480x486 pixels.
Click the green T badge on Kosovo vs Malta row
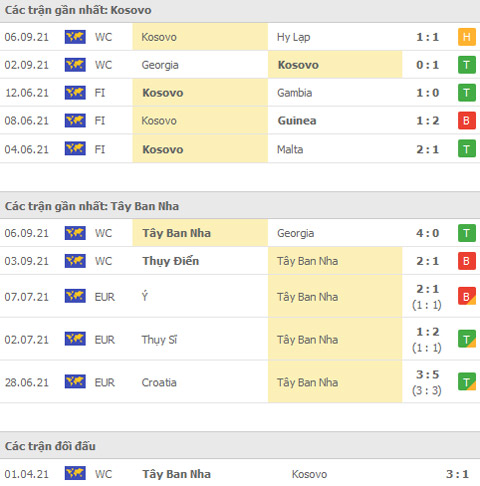pyautogui.click(x=467, y=149)
